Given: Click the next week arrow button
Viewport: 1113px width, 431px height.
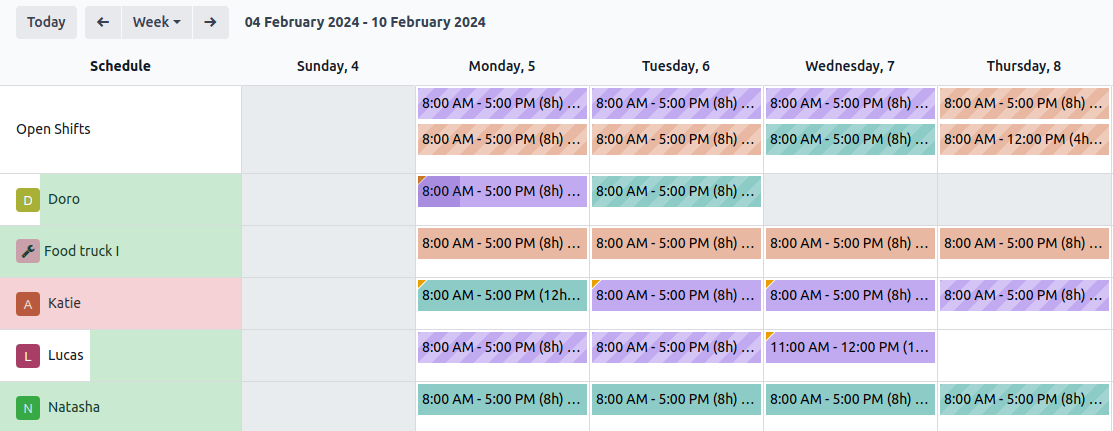Looking at the screenshot, I should point(210,22).
